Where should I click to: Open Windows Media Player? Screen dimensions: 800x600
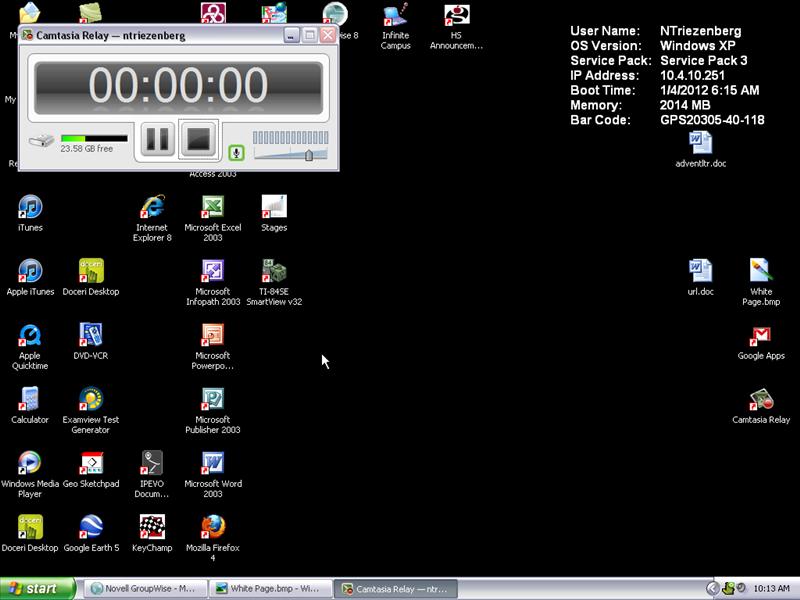tap(30, 475)
